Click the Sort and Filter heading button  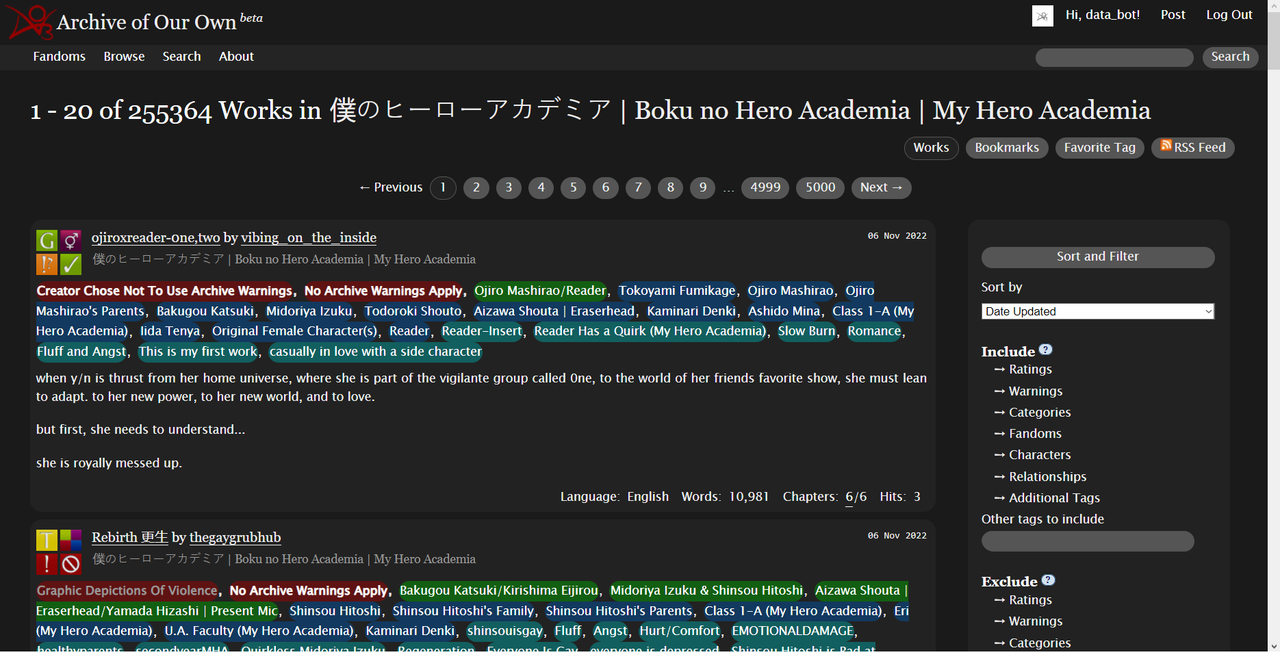tap(1098, 256)
